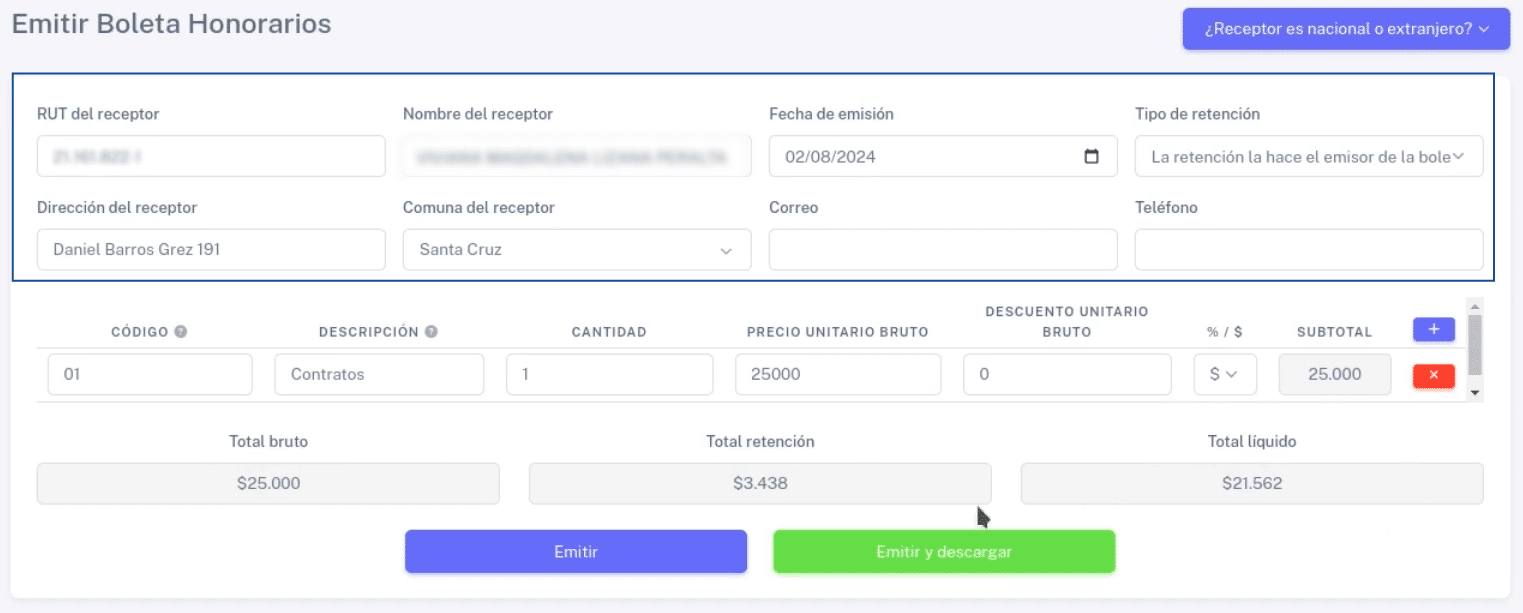Focus the Teléfono input field

click(1309, 250)
